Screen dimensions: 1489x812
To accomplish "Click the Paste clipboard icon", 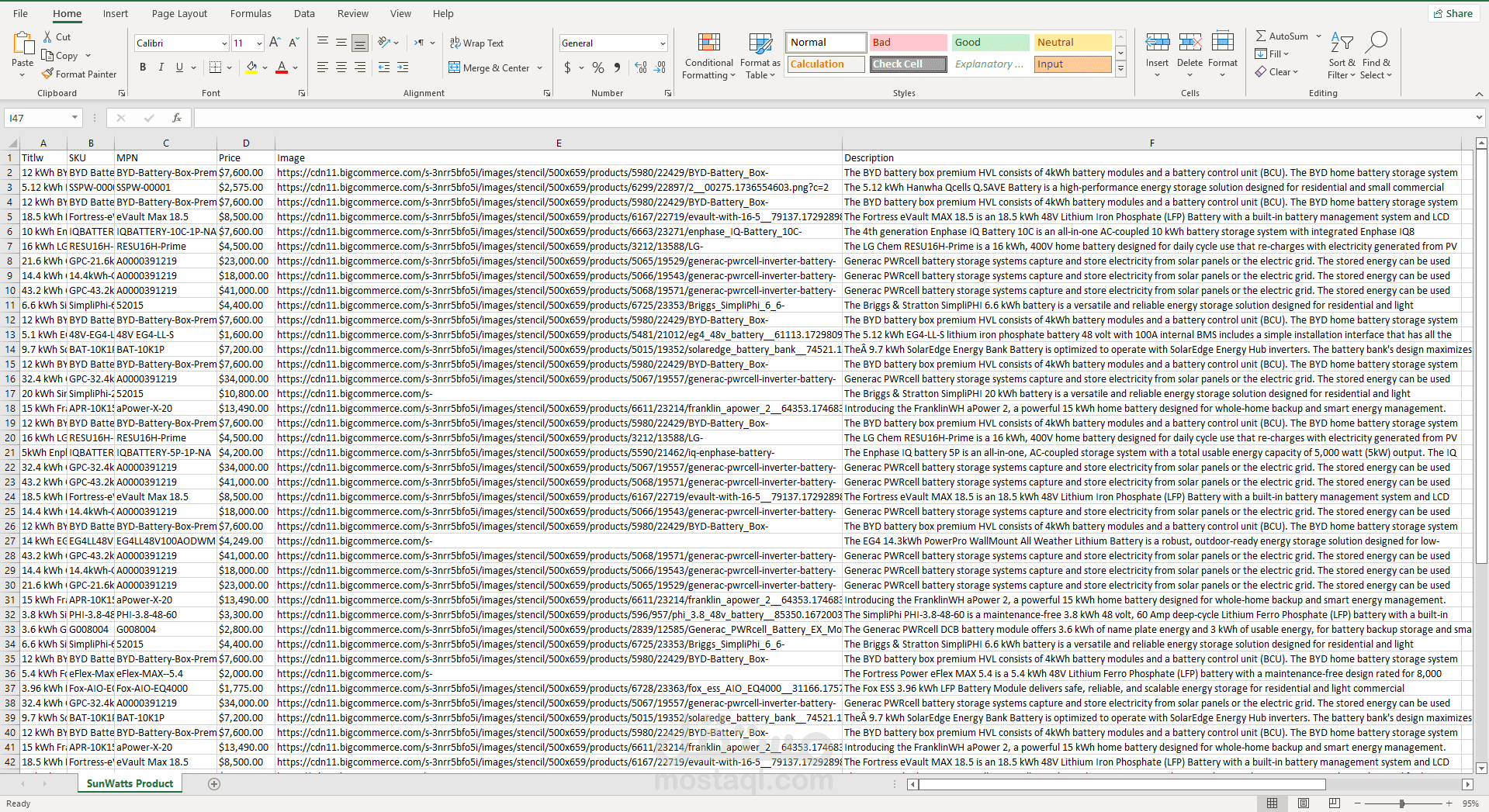I will (23, 43).
